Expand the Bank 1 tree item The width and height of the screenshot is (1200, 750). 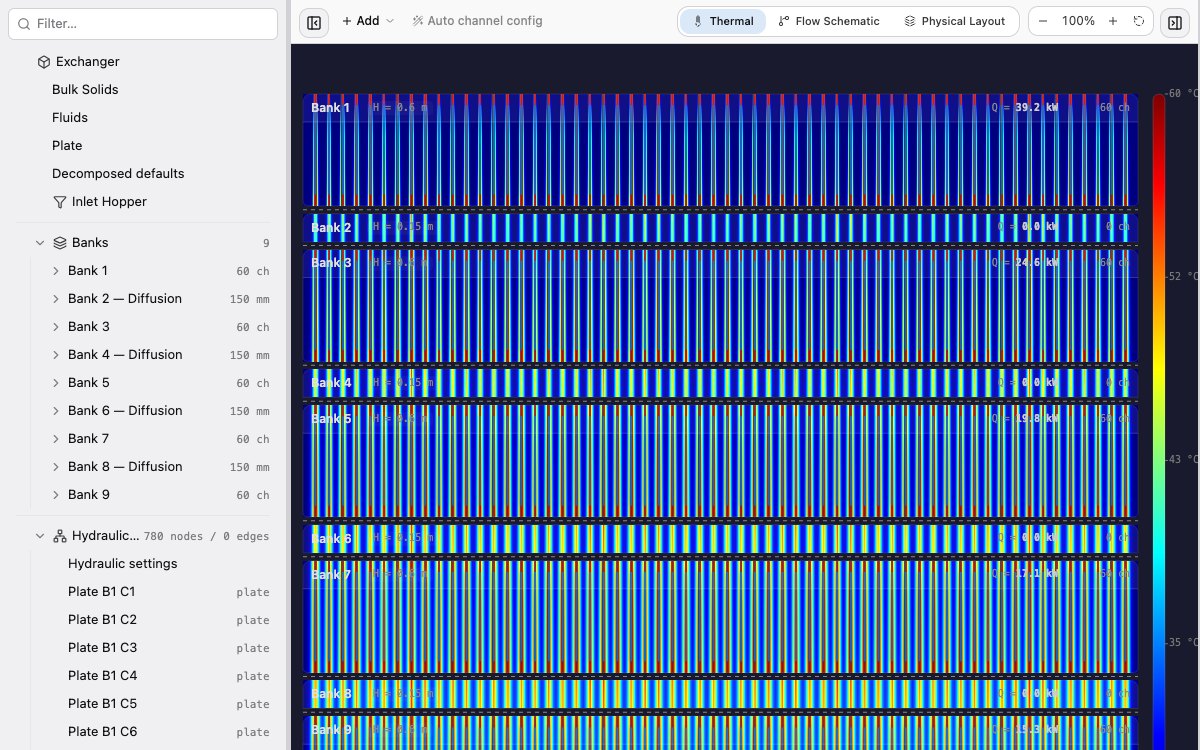56,271
